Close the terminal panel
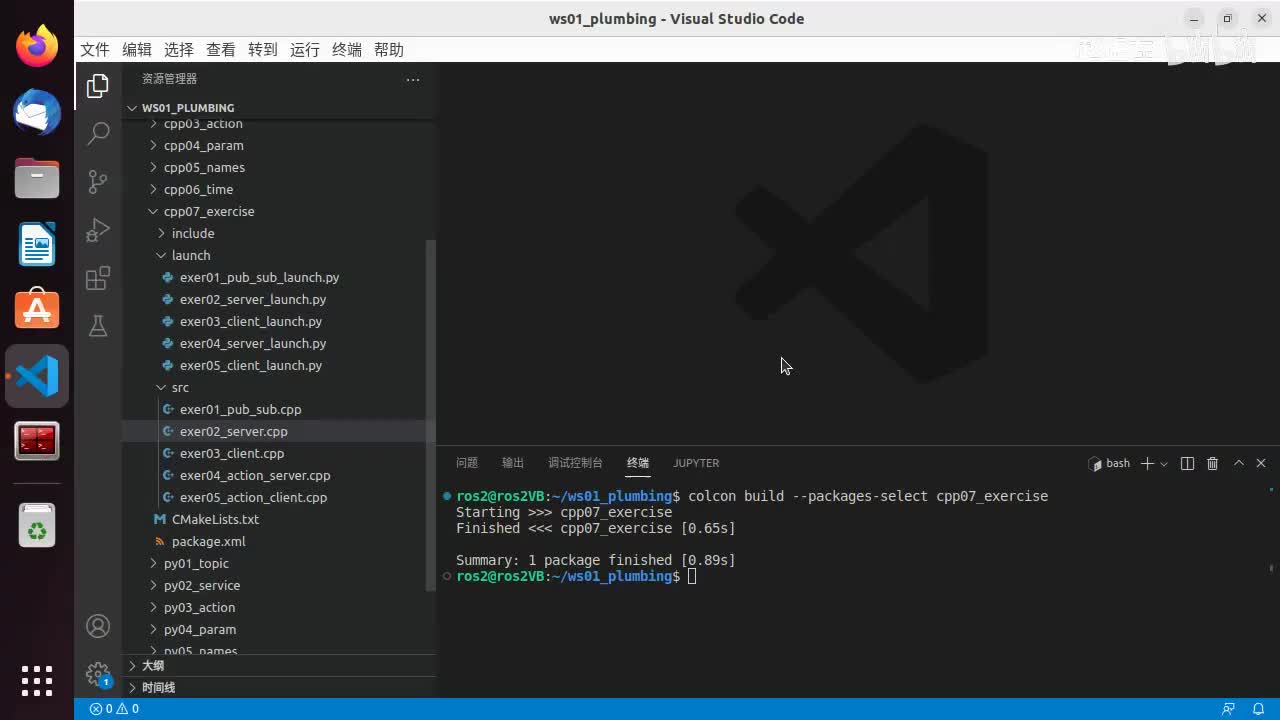 point(1261,463)
